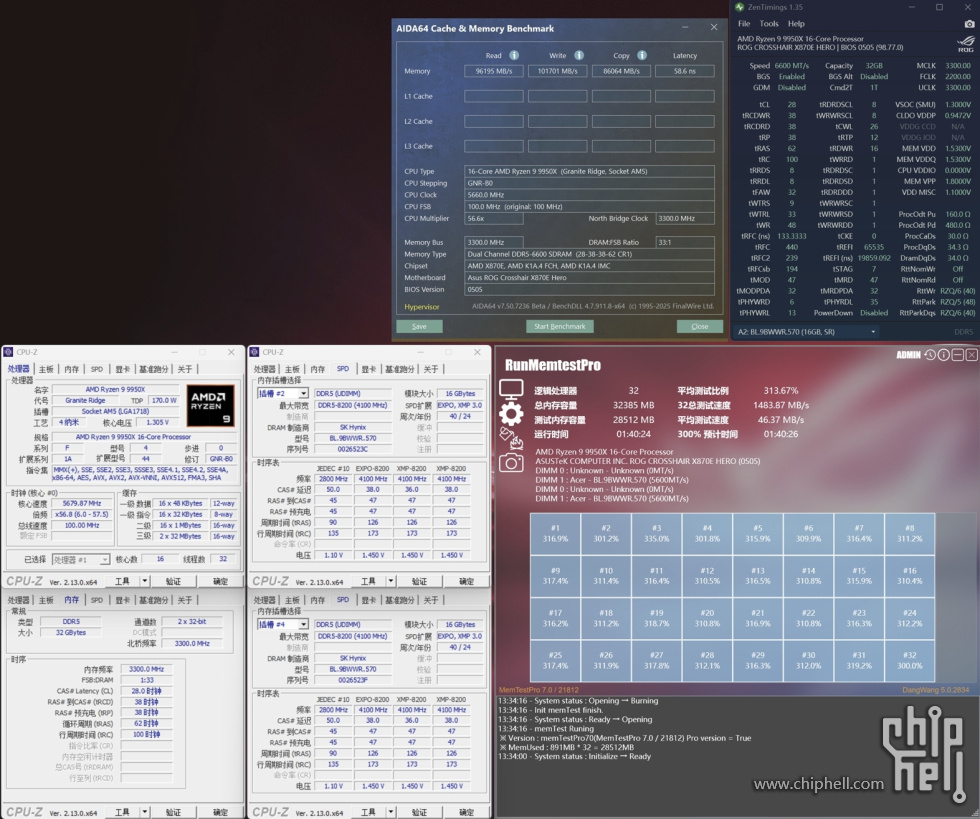Click Start Benchmark in AIDA64
This screenshot has height=819, width=980.
tap(559, 326)
